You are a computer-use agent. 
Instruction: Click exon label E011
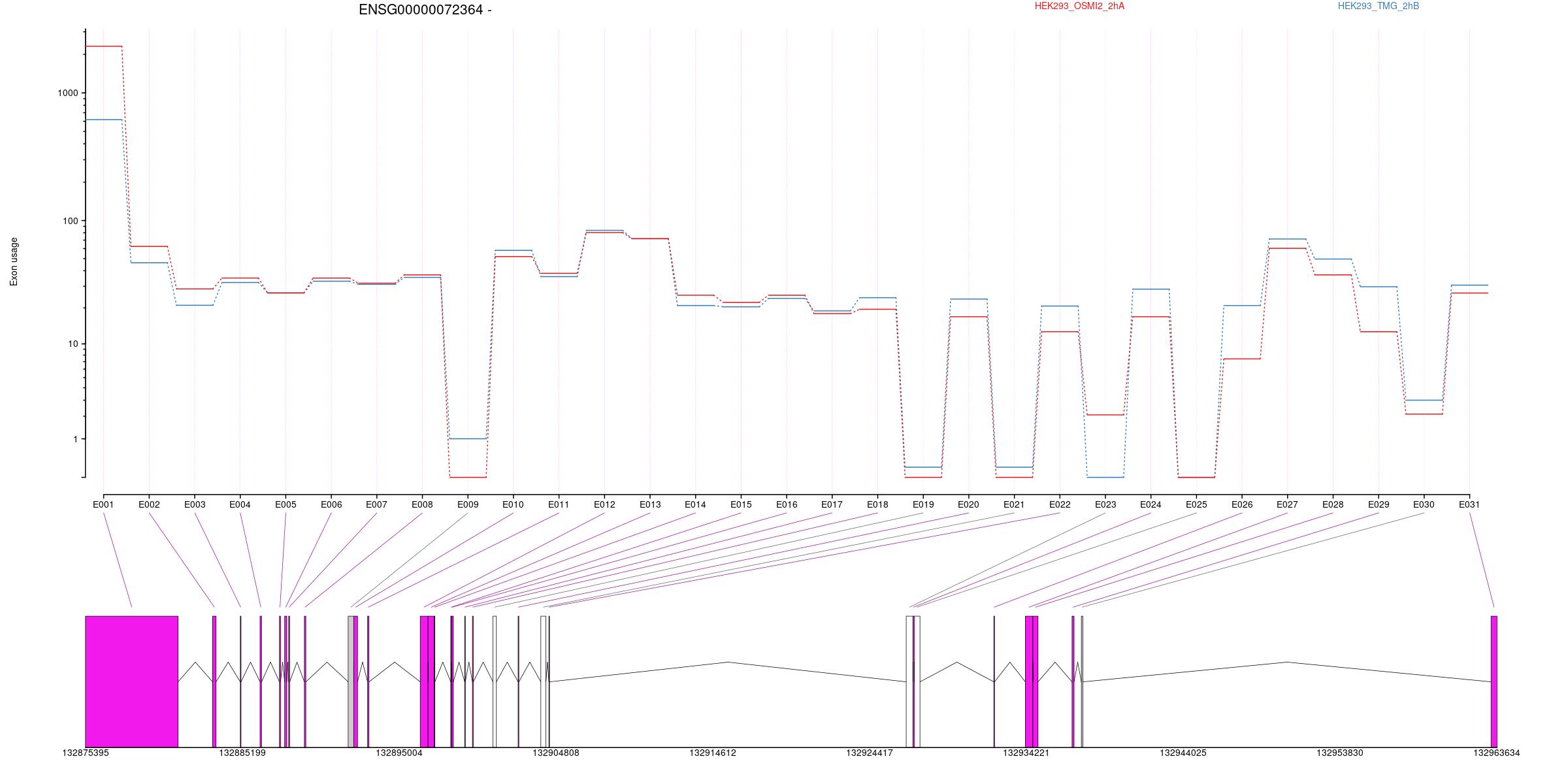coord(559,504)
